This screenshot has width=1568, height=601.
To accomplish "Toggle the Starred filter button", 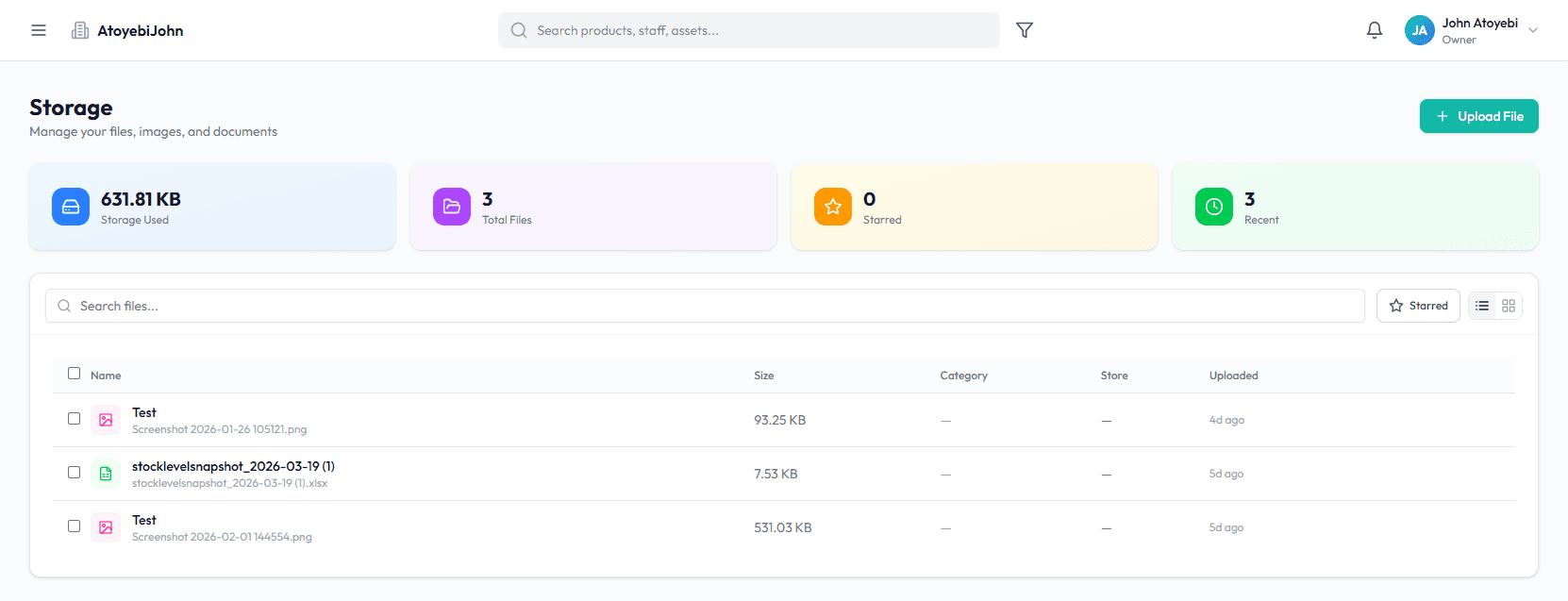I will (1418, 306).
